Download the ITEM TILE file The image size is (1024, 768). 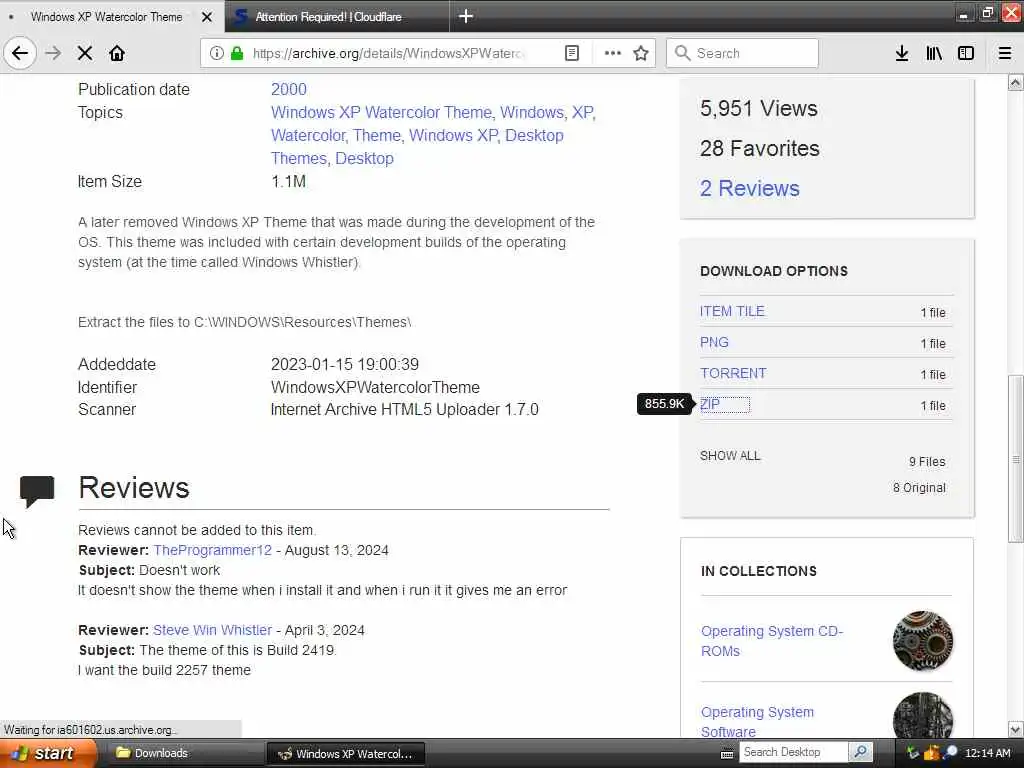tap(732, 312)
